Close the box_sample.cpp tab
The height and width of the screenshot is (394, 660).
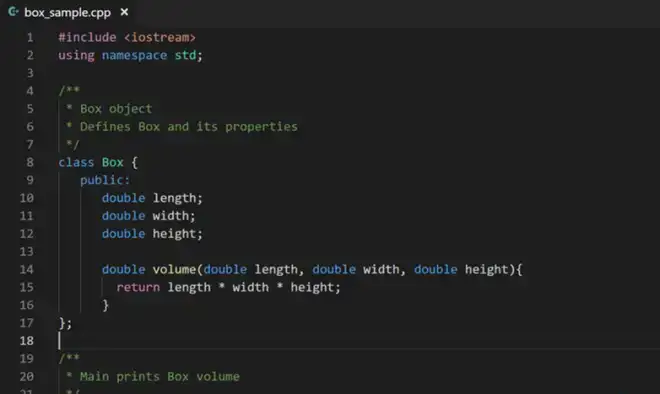[124, 12]
